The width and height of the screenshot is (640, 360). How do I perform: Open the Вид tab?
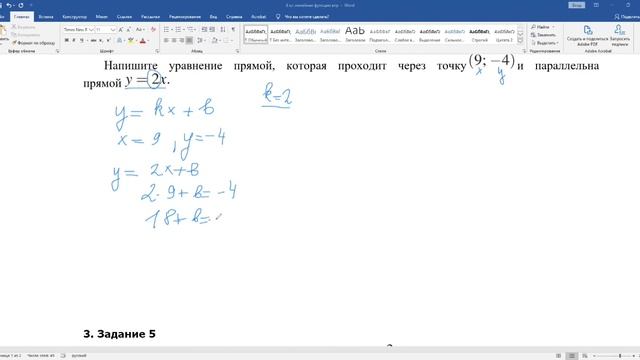[213, 17]
